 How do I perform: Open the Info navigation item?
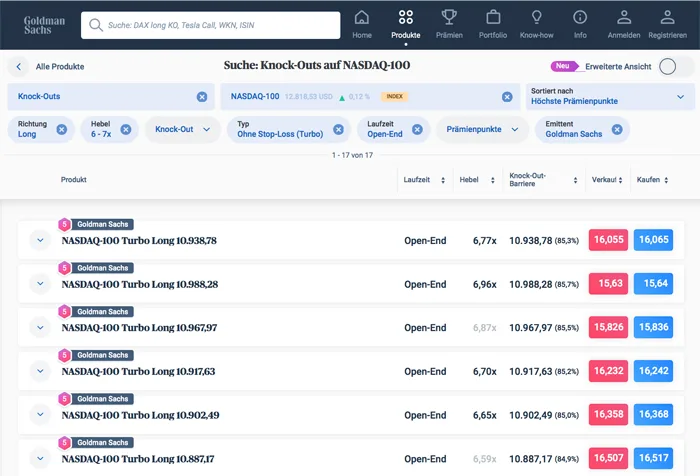(x=580, y=25)
